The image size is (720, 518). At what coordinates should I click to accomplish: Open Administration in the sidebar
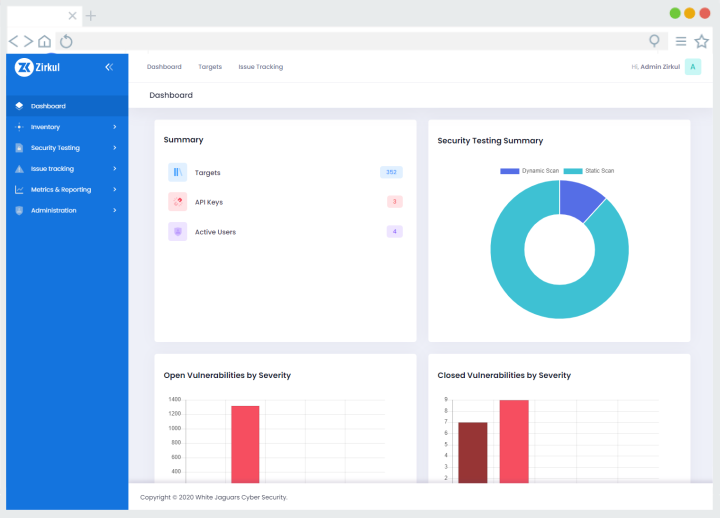pos(67,210)
